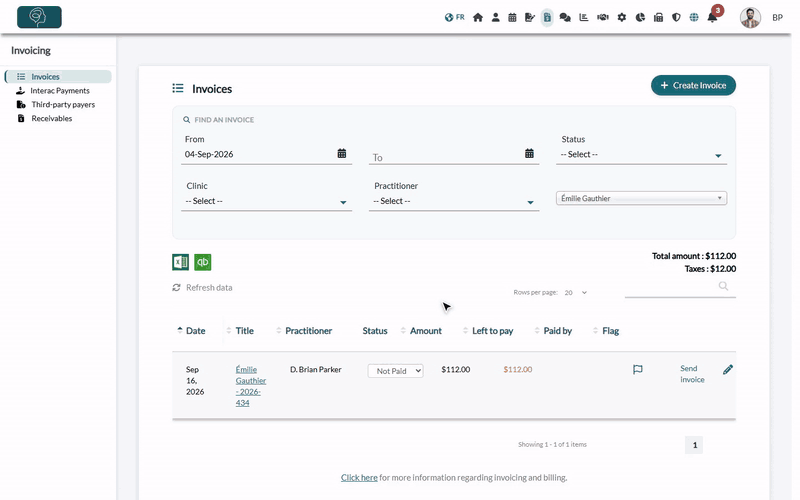Edit invoice with the pencil icon
The width and height of the screenshot is (800, 500).
(728, 369)
